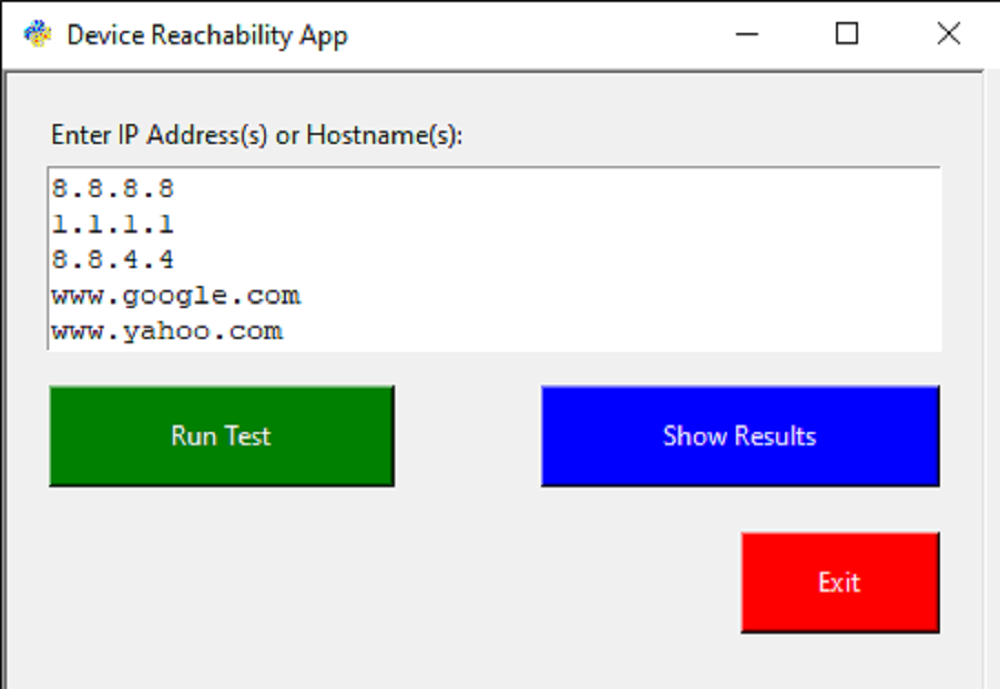Image resolution: width=1000 pixels, height=689 pixels.
Task: Maximize the Device Reachability App window
Action: [846, 34]
